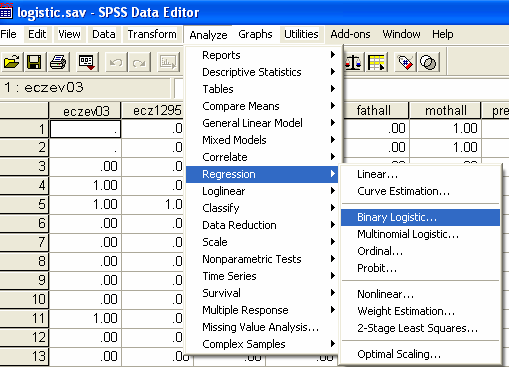Select Nonlinear regression option

[x=420, y=294]
